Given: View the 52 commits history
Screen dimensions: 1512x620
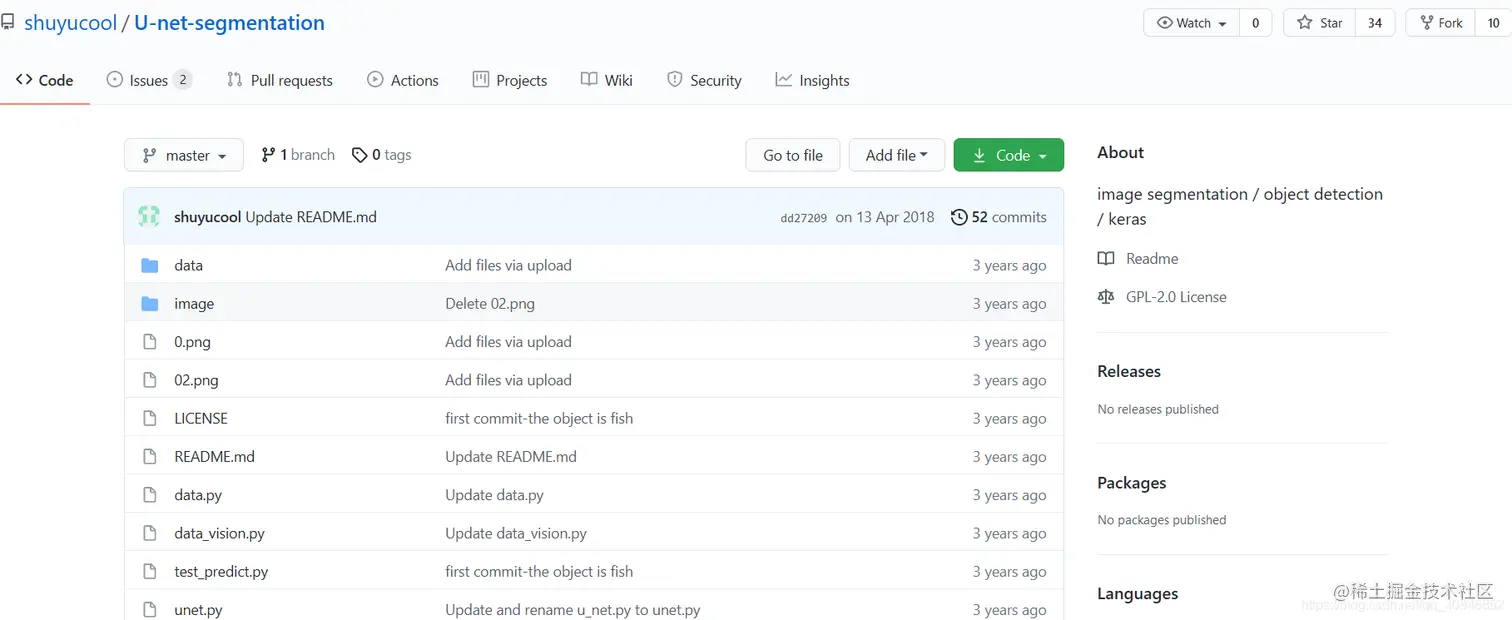Looking at the screenshot, I should click(998, 217).
